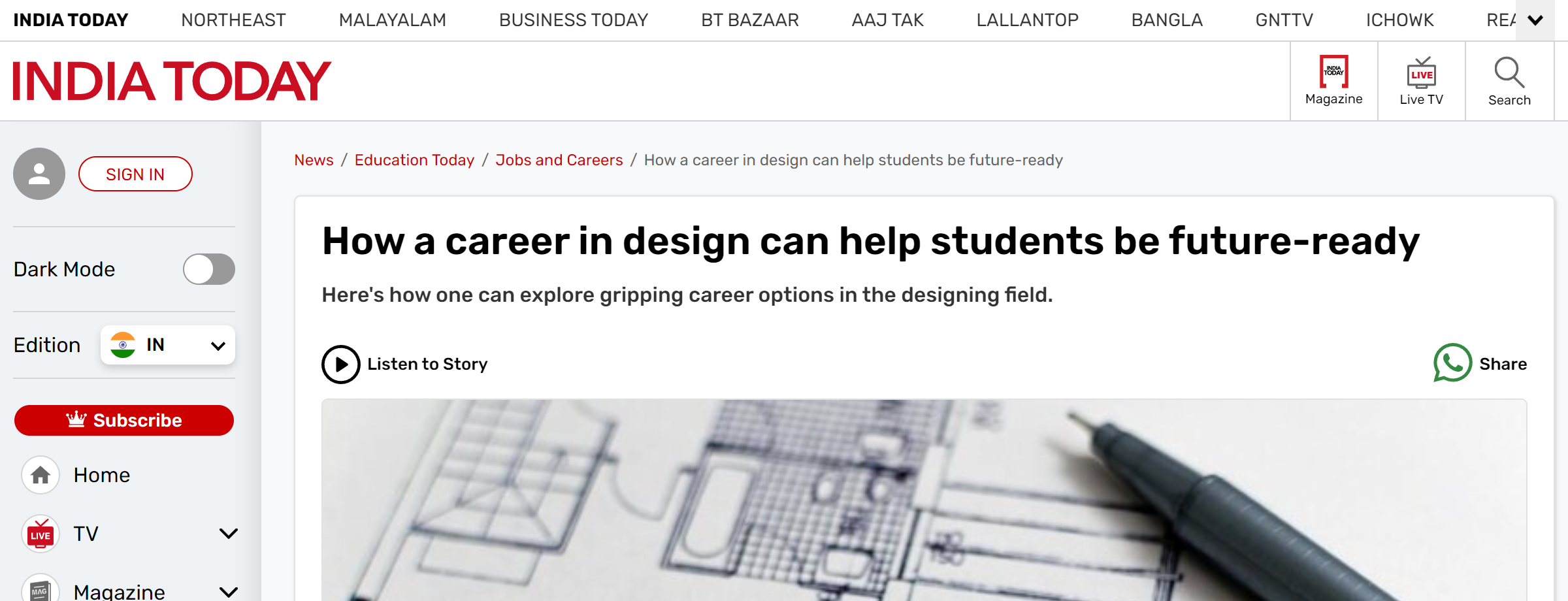Expand the top network sites list
The image size is (1568, 601).
[1535, 20]
